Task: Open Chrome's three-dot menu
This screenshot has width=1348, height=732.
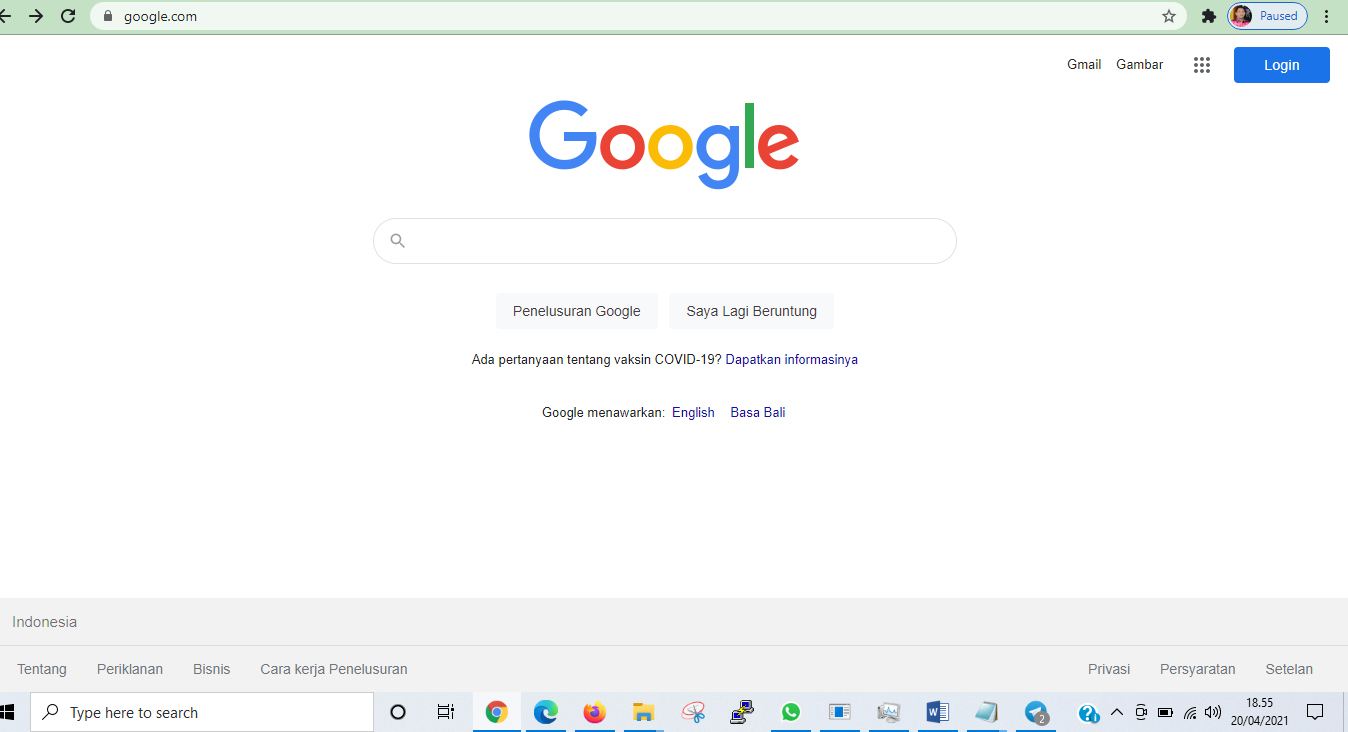Action: [x=1325, y=16]
